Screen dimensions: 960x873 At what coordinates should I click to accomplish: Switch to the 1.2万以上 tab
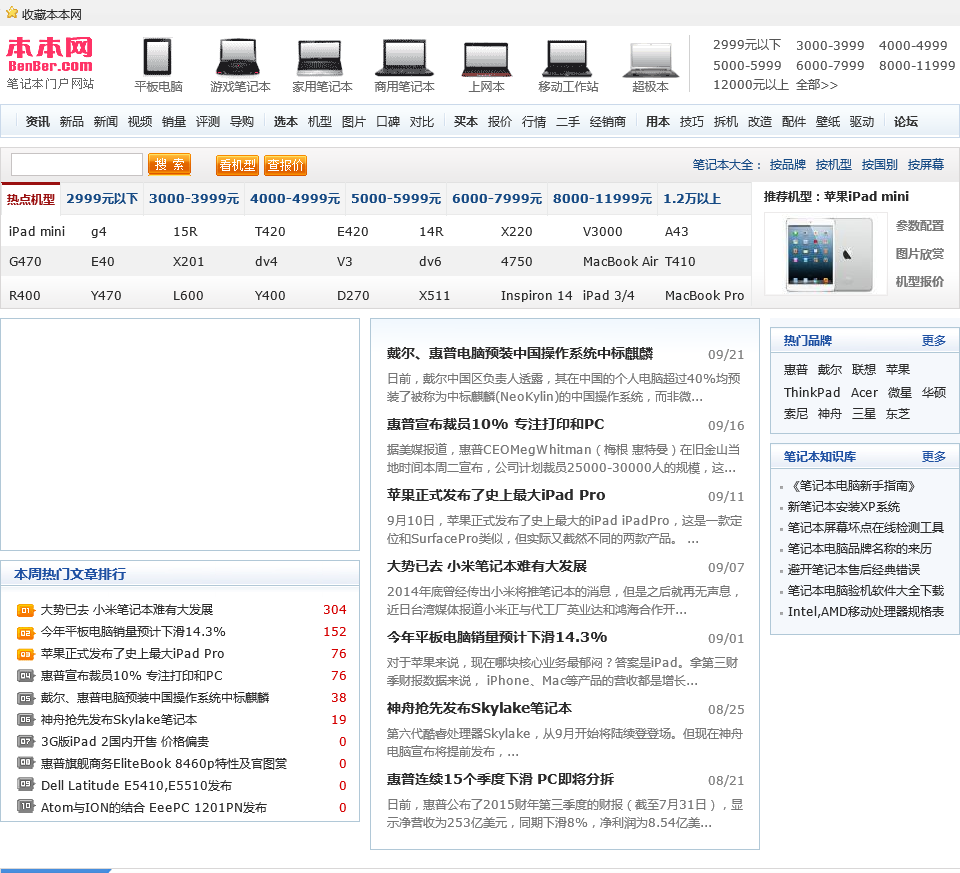[692, 199]
